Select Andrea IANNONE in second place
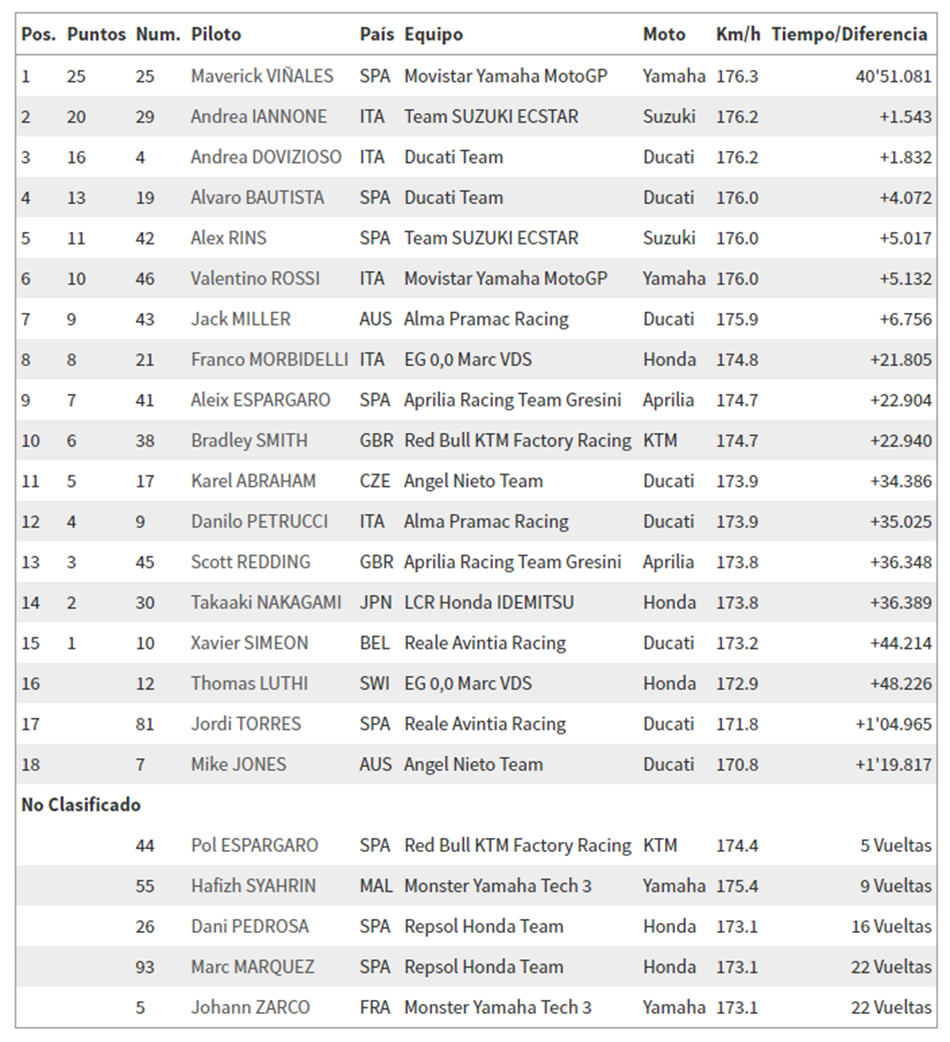Viewport: 950px width, 1042px height. click(x=258, y=117)
